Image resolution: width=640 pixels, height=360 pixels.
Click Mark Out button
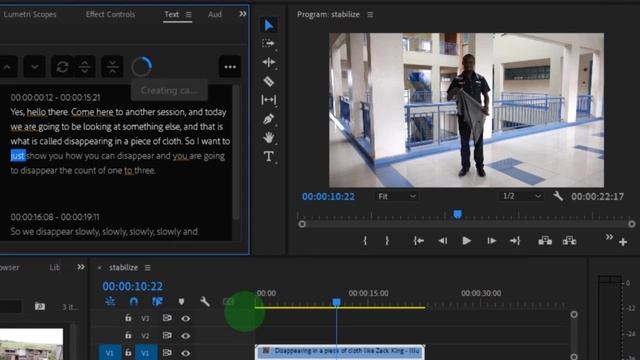click(387, 241)
